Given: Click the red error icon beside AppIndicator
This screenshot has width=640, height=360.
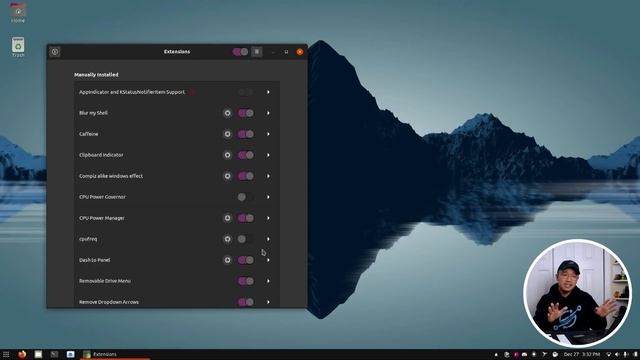Looking at the screenshot, I should 191,92.
